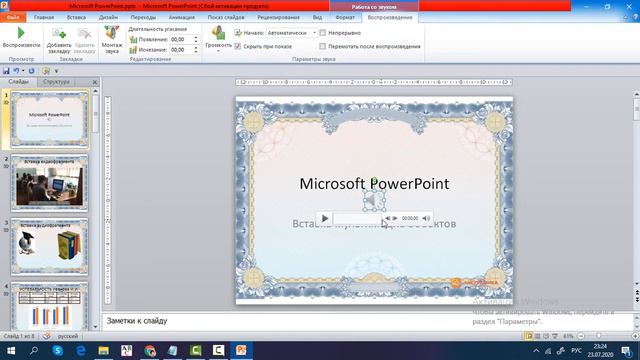This screenshot has height=360, width=640.
Task: Click slide panel scrollbar down arrow
Action: pos(95,327)
